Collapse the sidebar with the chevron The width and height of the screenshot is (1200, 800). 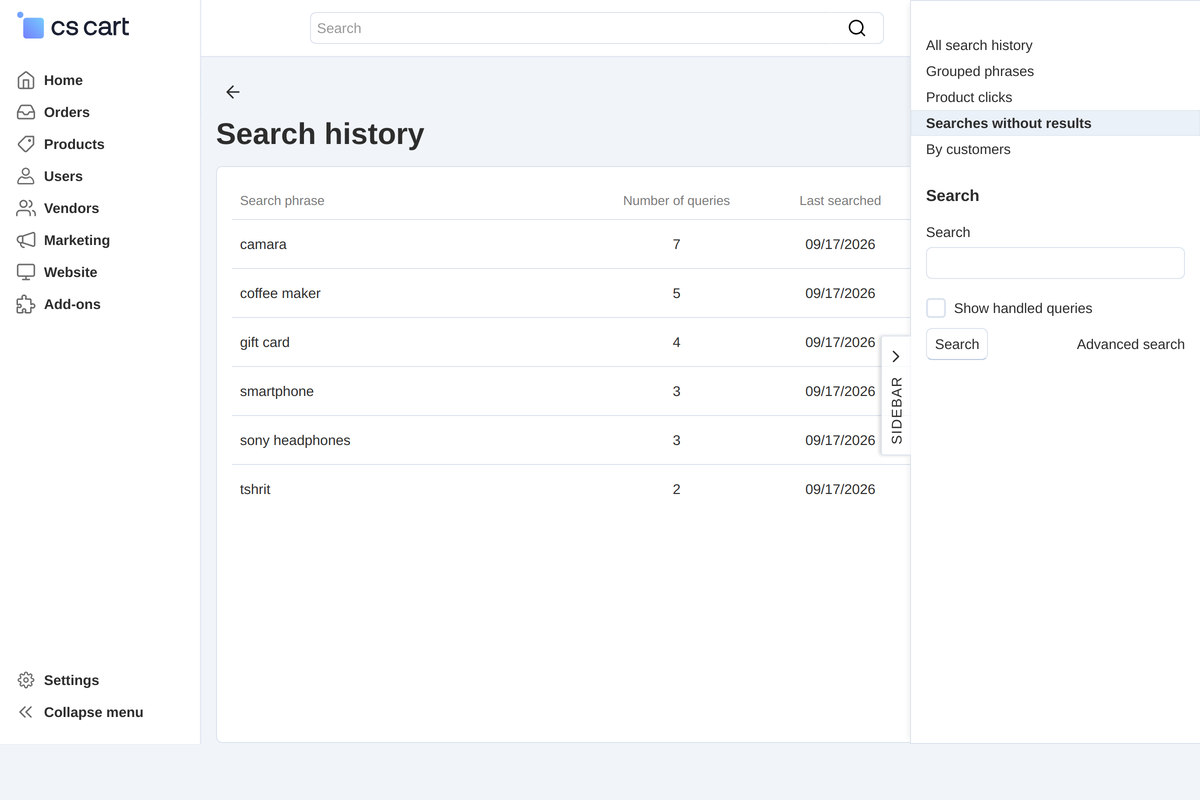(x=896, y=356)
